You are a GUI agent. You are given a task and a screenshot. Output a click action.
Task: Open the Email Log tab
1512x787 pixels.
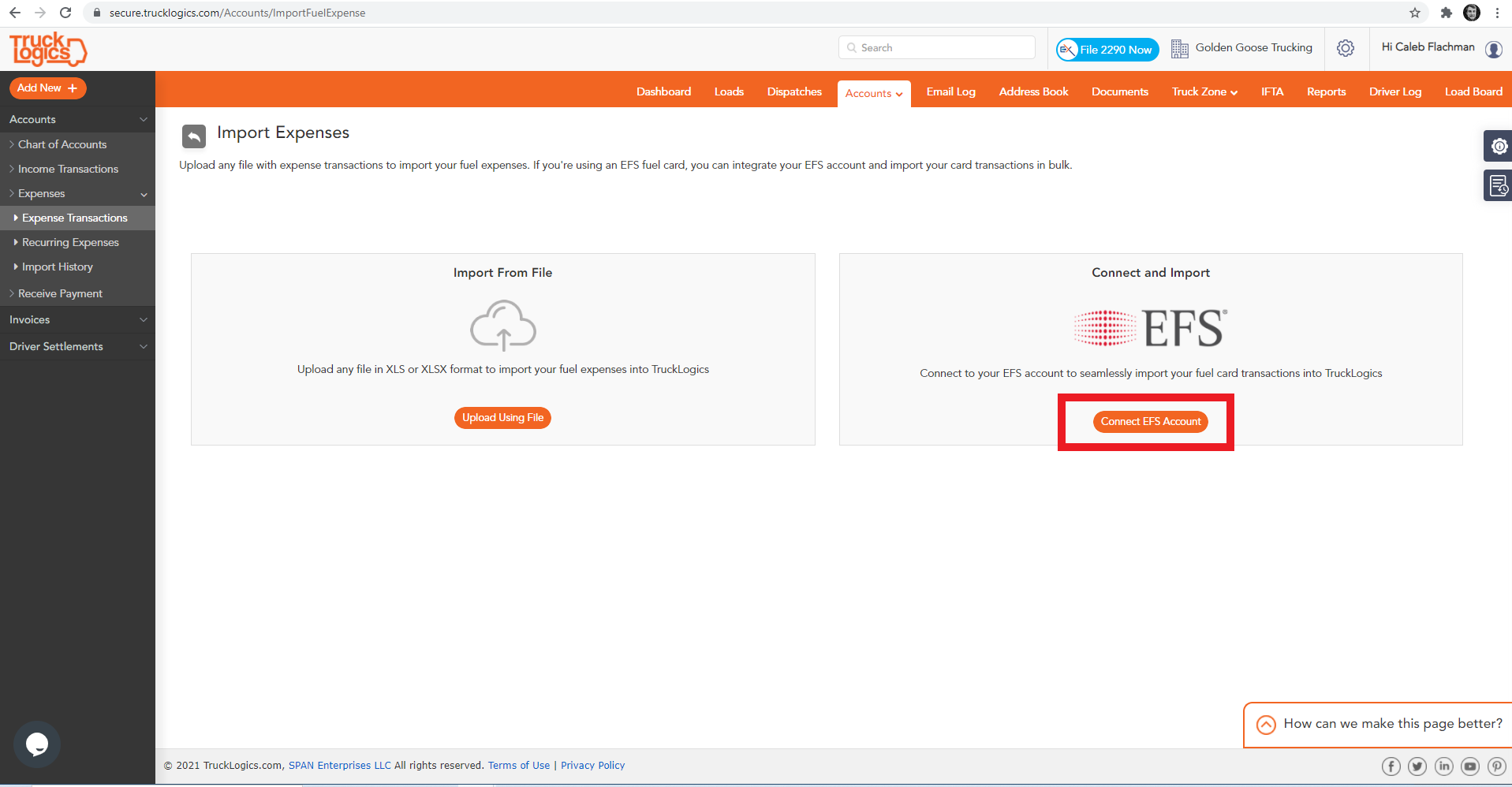[950, 92]
